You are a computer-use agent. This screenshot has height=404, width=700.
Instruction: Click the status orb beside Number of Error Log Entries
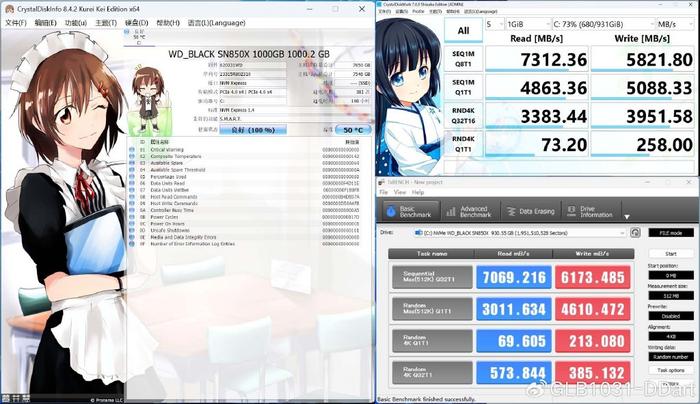click(x=132, y=244)
